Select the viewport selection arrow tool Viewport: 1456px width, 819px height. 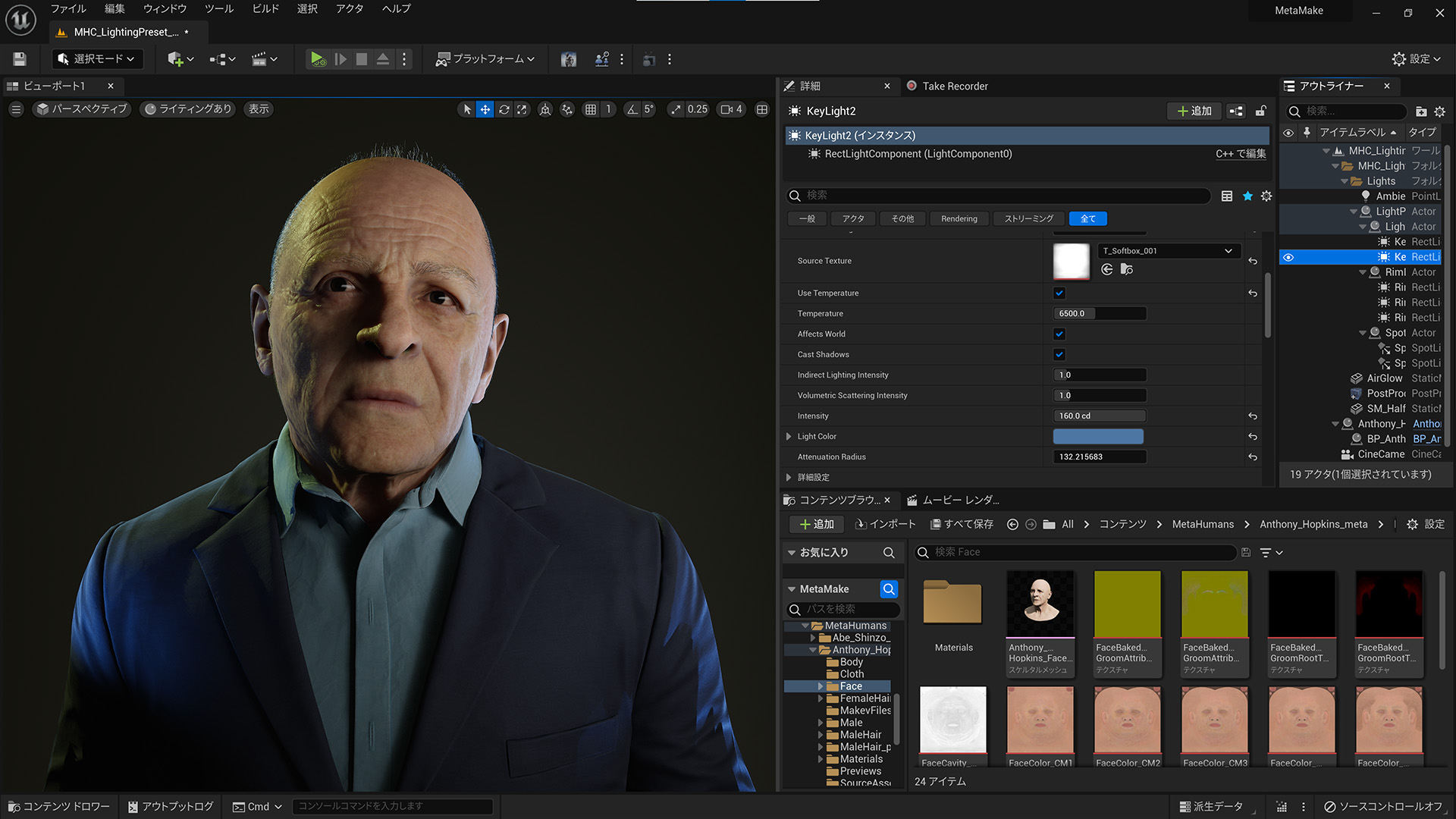pyautogui.click(x=467, y=109)
